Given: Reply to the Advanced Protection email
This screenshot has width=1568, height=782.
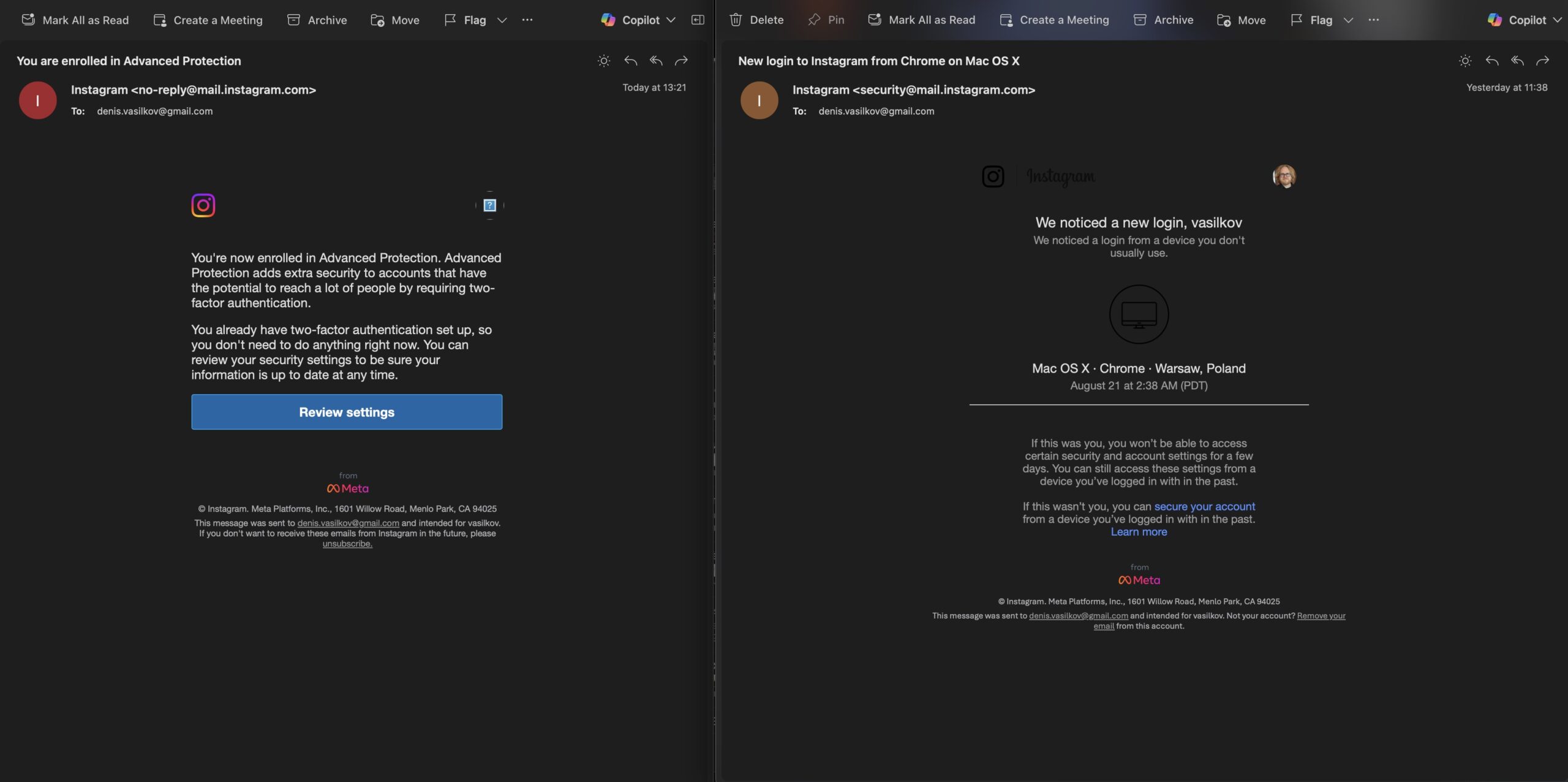Looking at the screenshot, I should point(630,61).
